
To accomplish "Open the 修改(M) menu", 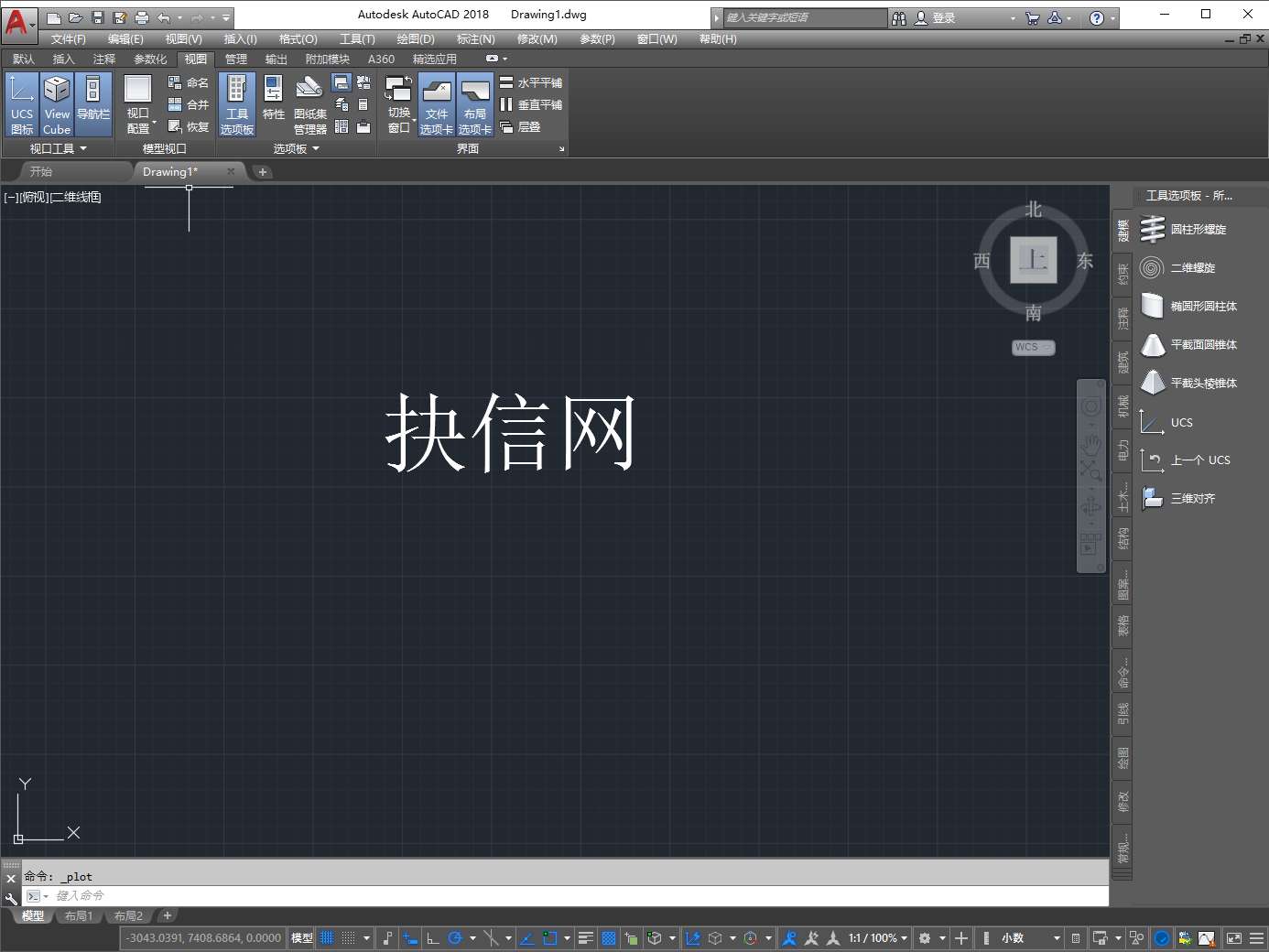I will pyautogui.click(x=537, y=38).
